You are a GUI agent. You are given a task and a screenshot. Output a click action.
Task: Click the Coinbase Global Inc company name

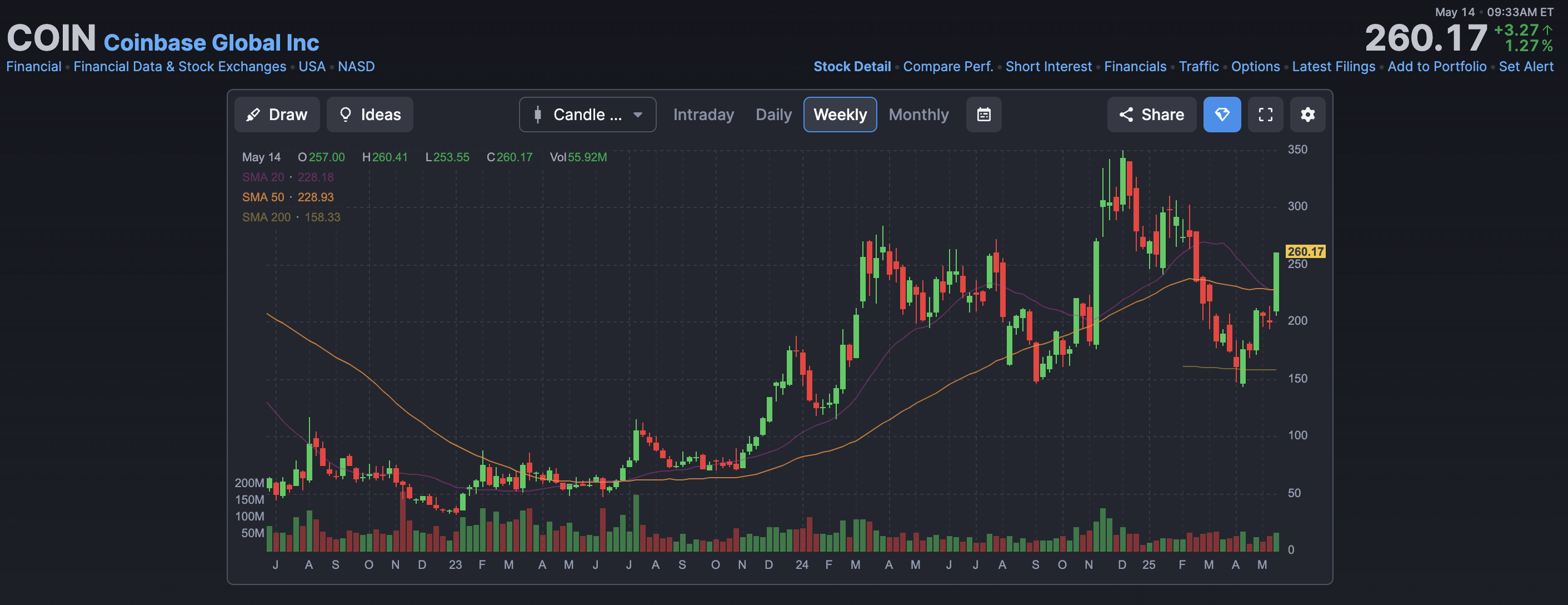211,43
